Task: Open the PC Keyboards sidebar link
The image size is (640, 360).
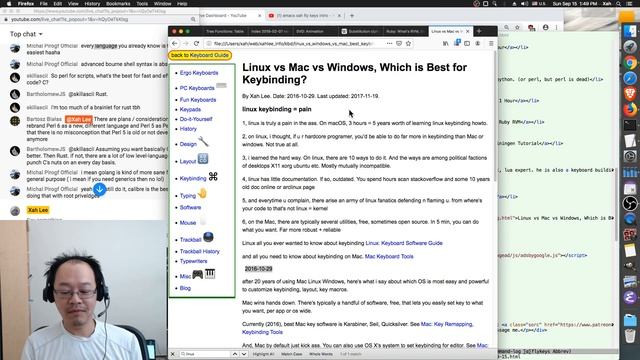Action: [197, 88]
